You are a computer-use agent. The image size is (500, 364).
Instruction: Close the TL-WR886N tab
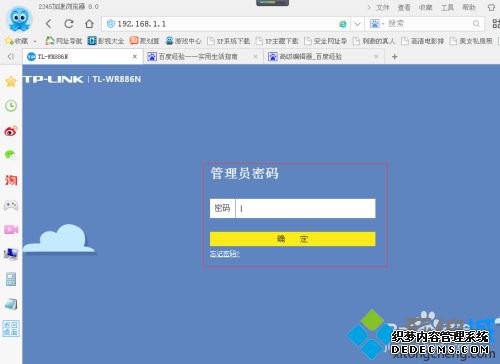pyautogui.click(x=135, y=57)
